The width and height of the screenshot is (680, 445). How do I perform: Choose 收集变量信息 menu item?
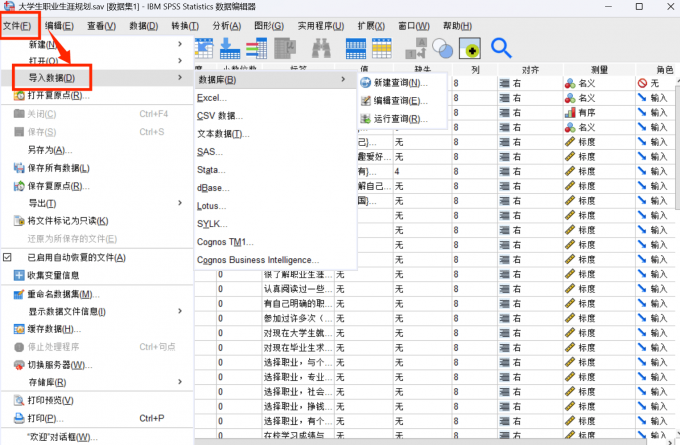(98, 275)
